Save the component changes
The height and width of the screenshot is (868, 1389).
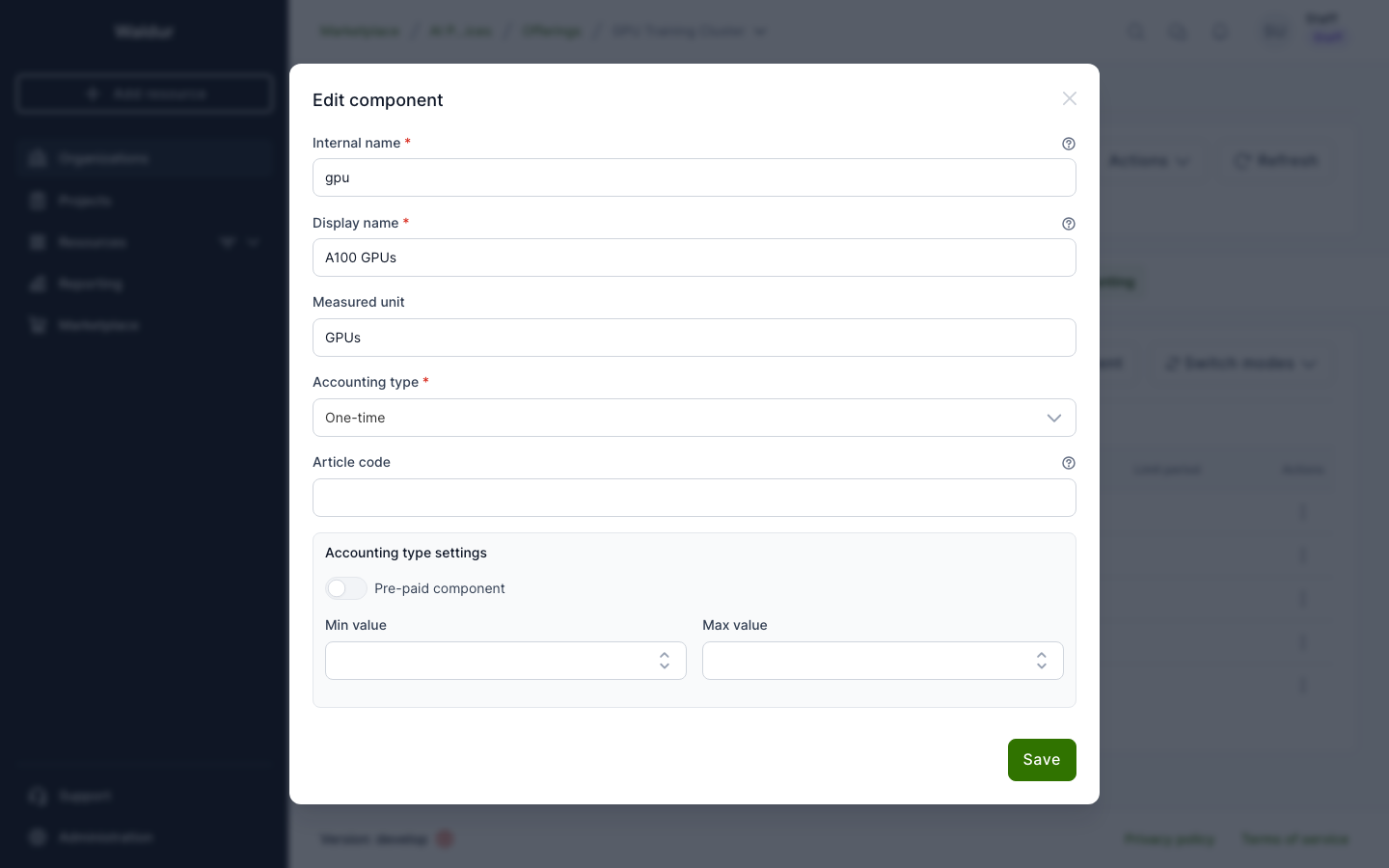(1041, 760)
